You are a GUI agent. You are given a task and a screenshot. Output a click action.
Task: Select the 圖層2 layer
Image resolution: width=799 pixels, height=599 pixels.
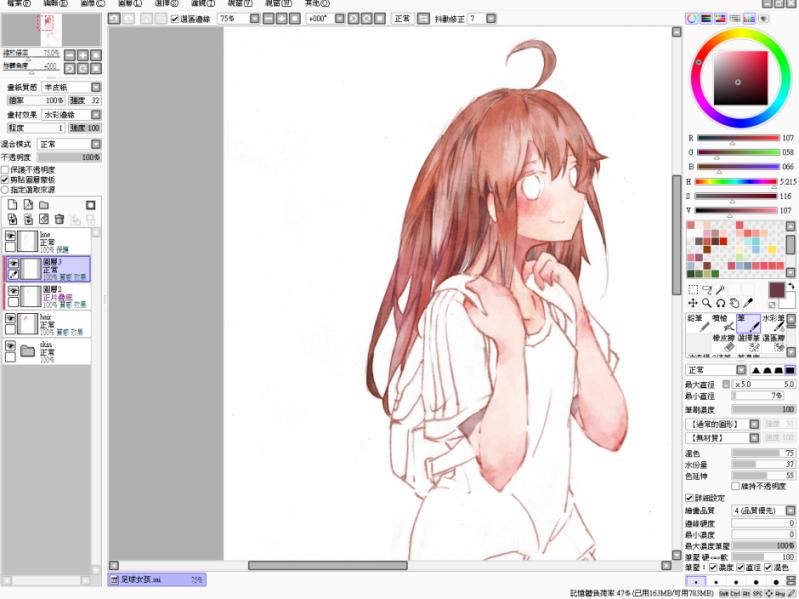pyautogui.click(x=48, y=296)
